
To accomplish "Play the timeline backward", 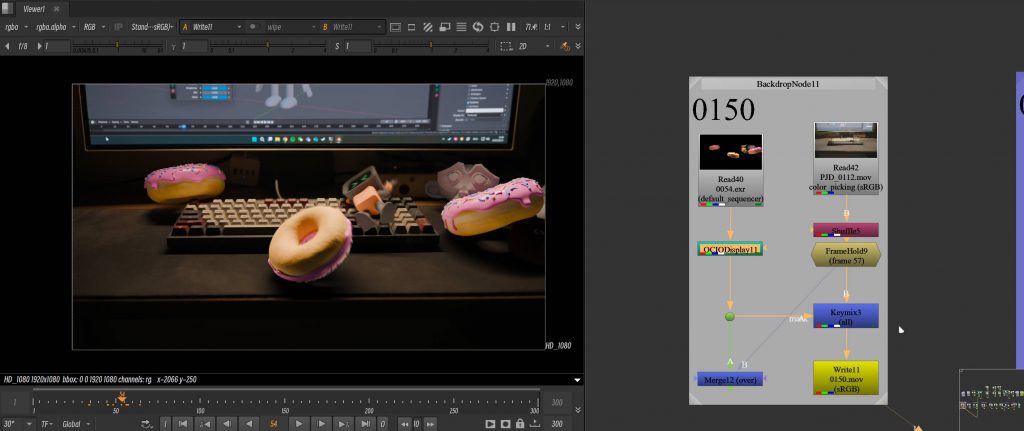I will 250,424.
